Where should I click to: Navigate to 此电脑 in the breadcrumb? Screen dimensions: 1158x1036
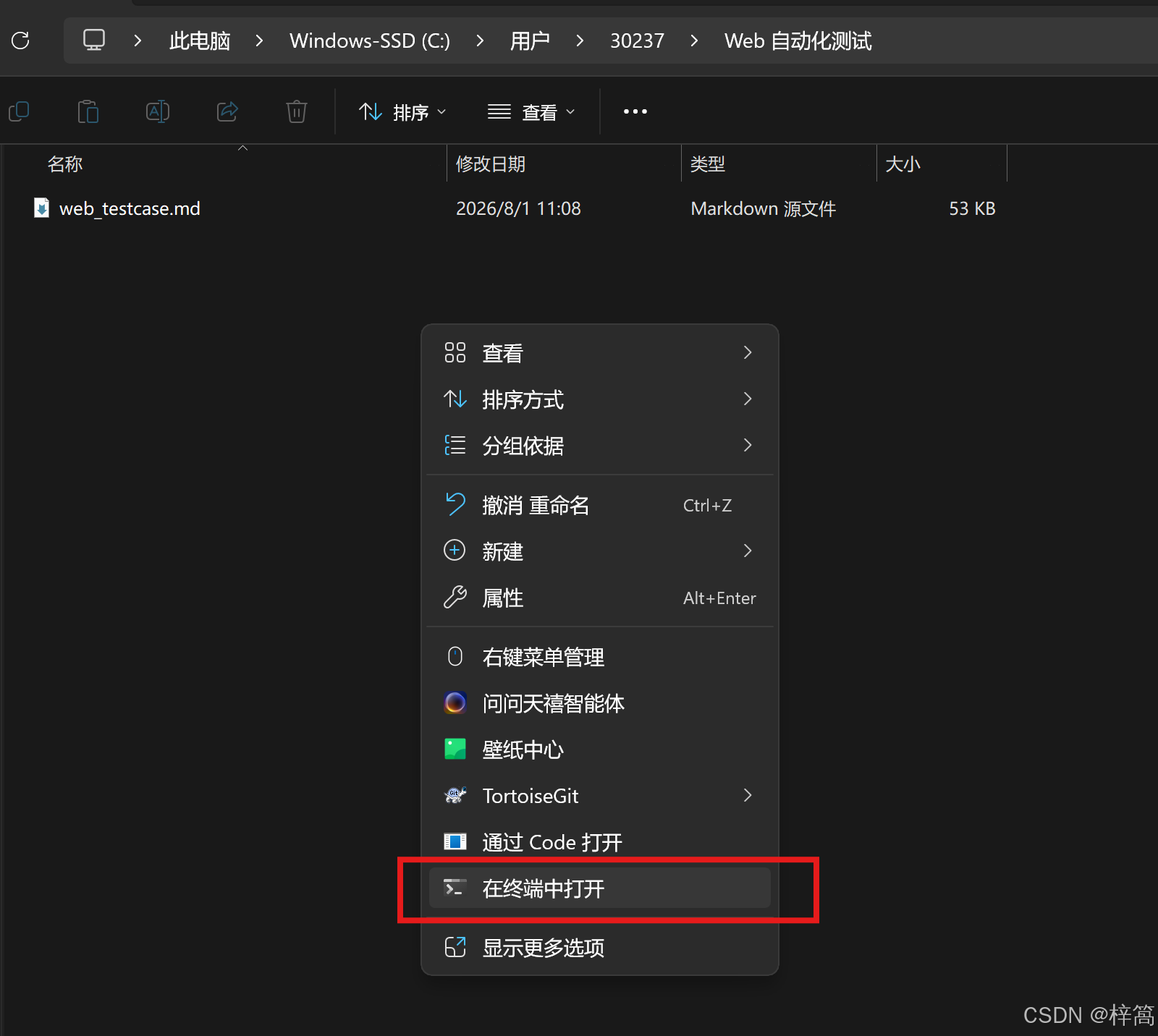(200, 41)
